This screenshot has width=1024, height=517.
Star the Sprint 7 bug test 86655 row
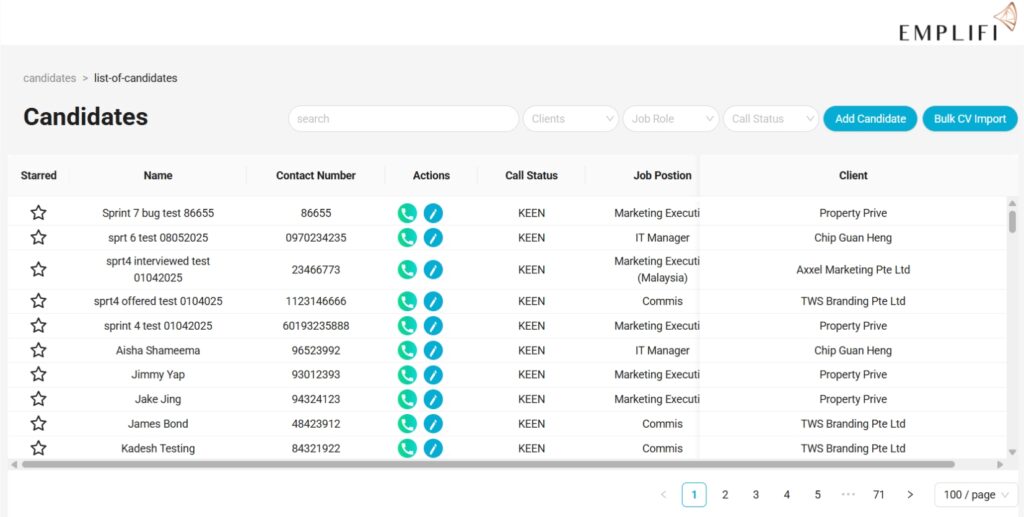pyautogui.click(x=38, y=213)
